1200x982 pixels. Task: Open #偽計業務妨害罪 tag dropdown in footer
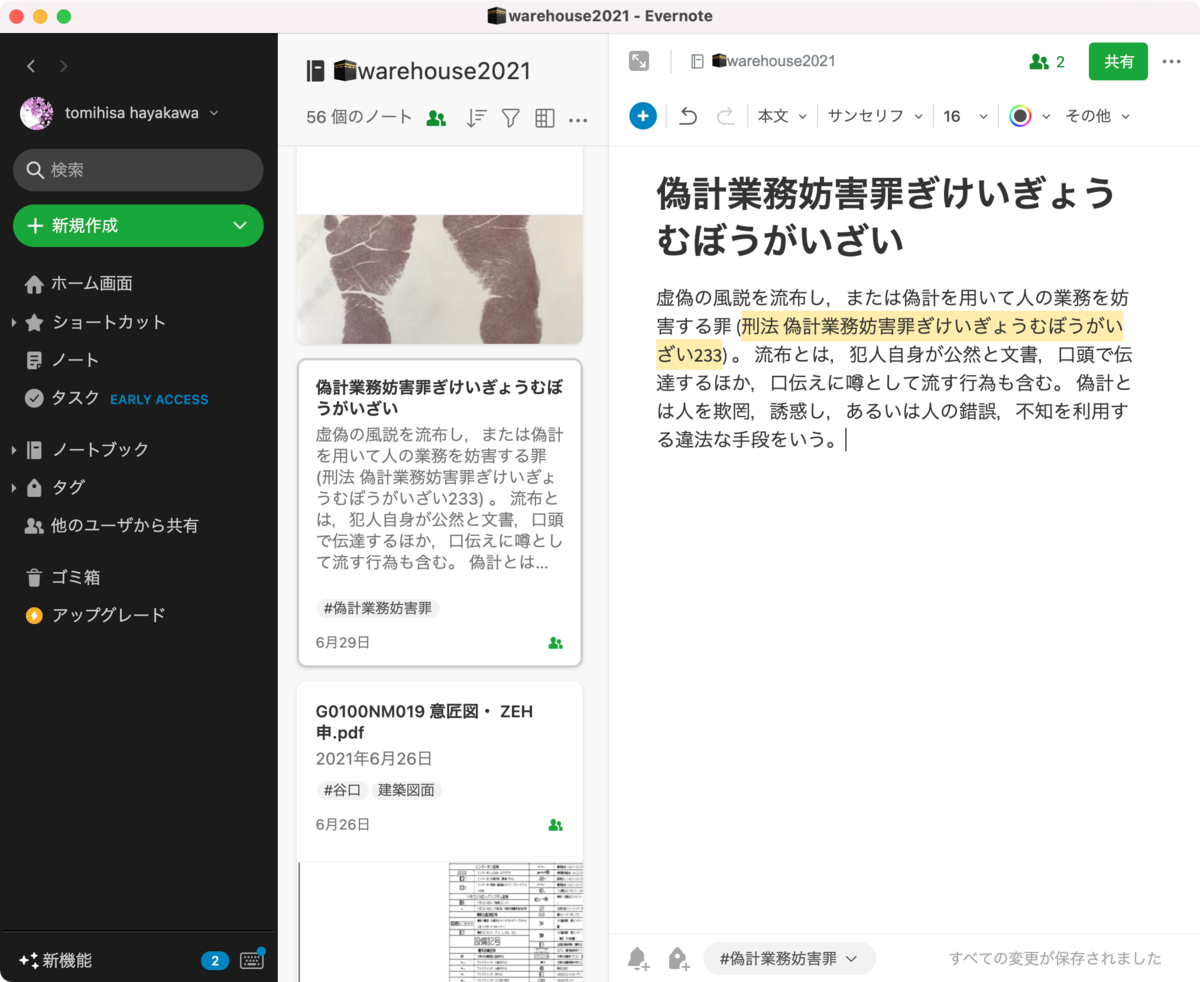pyautogui.click(x=789, y=958)
